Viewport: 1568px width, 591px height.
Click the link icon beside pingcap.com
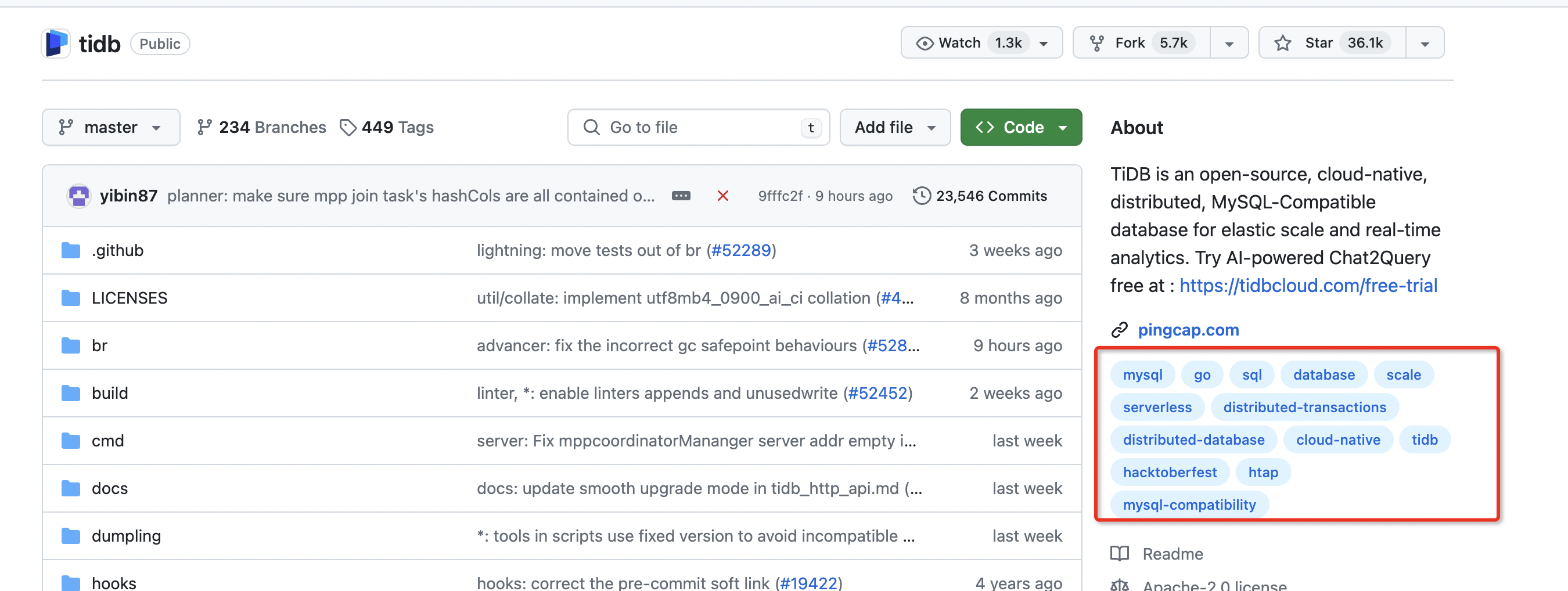point(1120,330)
